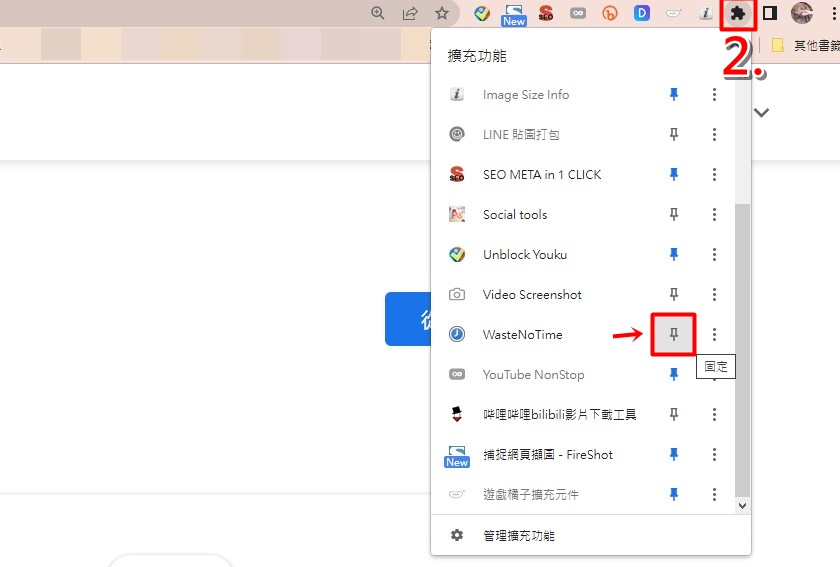This screenshot has width=840, height=567.
Task: Bookmark this page with the star icon
Action: [x=442, y=13]
